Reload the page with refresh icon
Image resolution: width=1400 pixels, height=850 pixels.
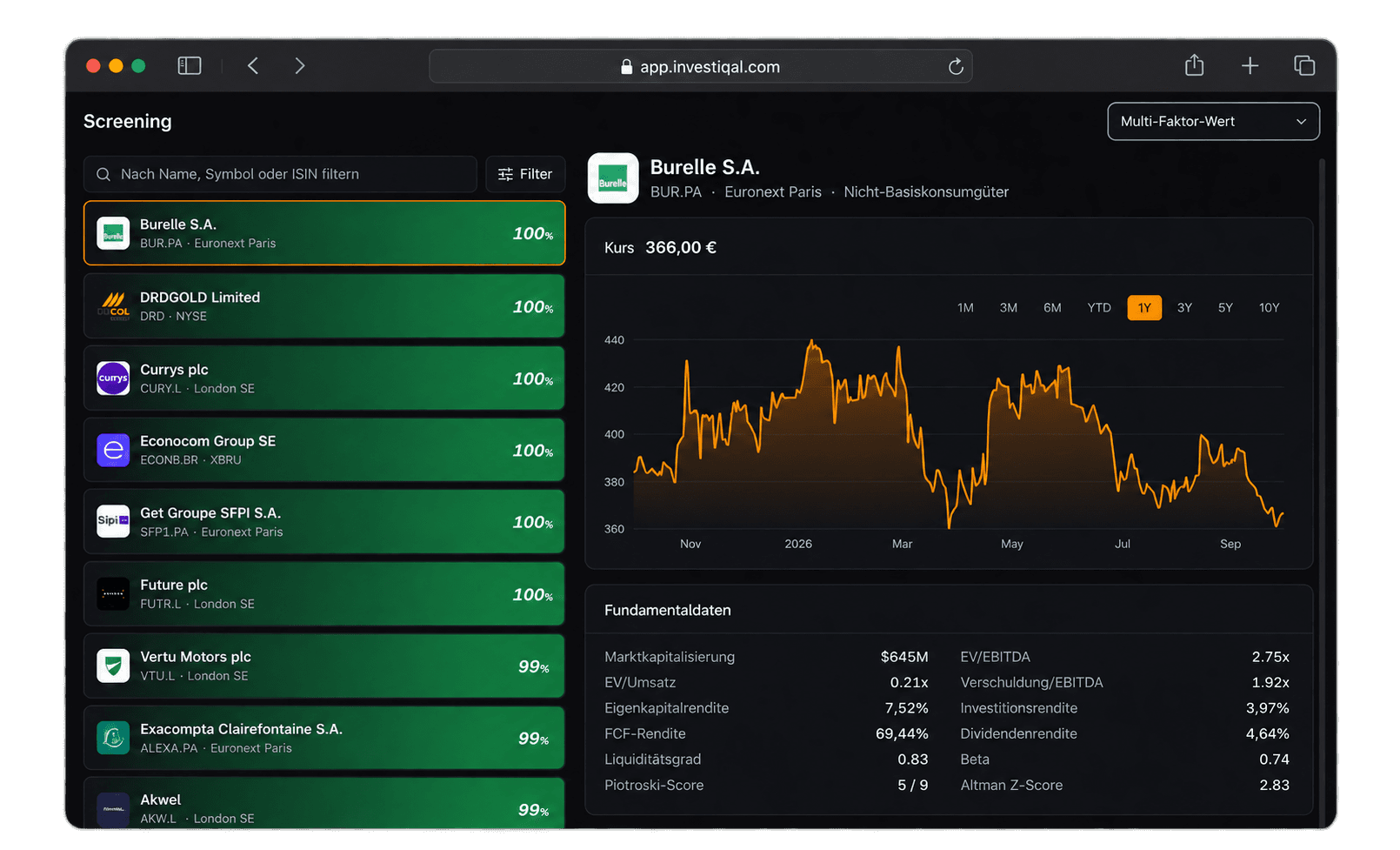(x=956, y=67)
